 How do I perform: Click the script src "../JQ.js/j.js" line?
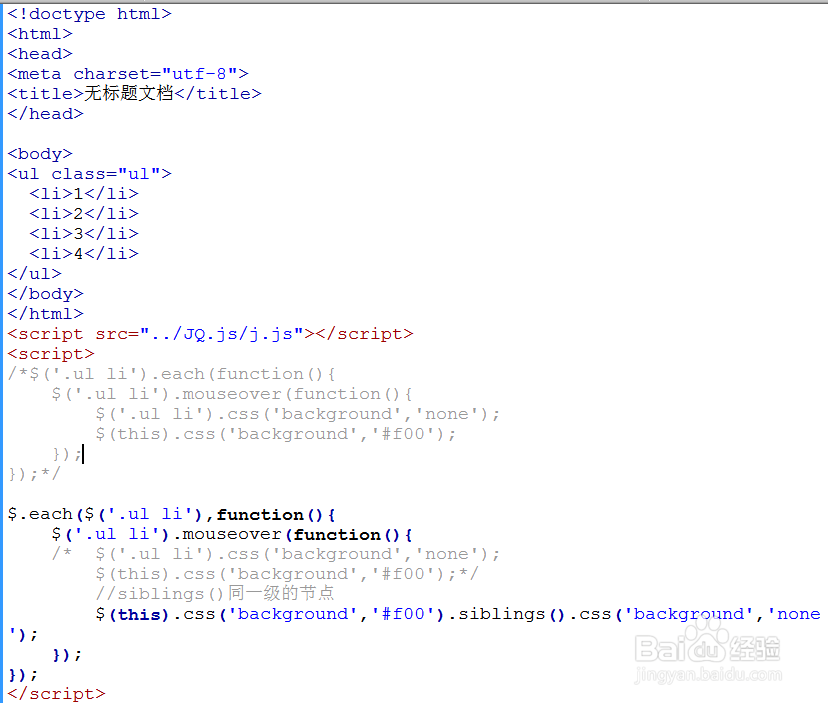(210, 334)
